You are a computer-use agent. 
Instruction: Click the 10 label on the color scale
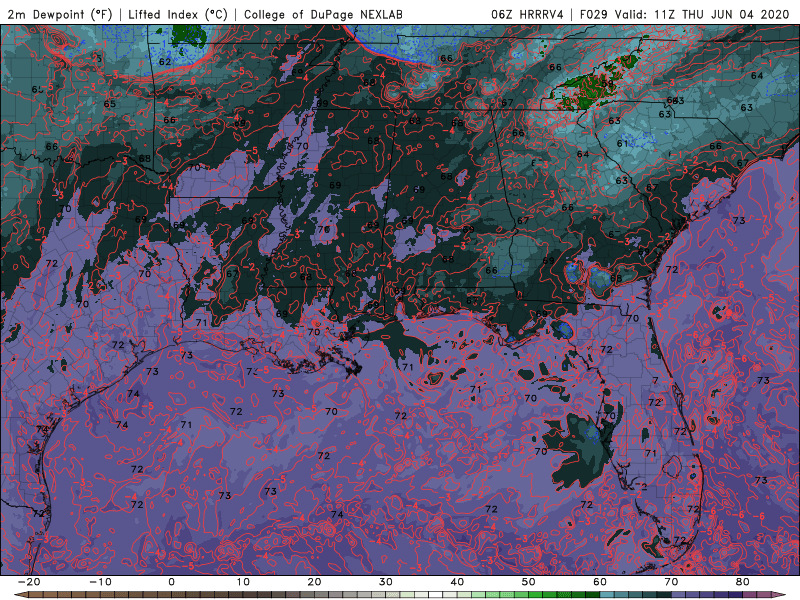click(243, 582)
